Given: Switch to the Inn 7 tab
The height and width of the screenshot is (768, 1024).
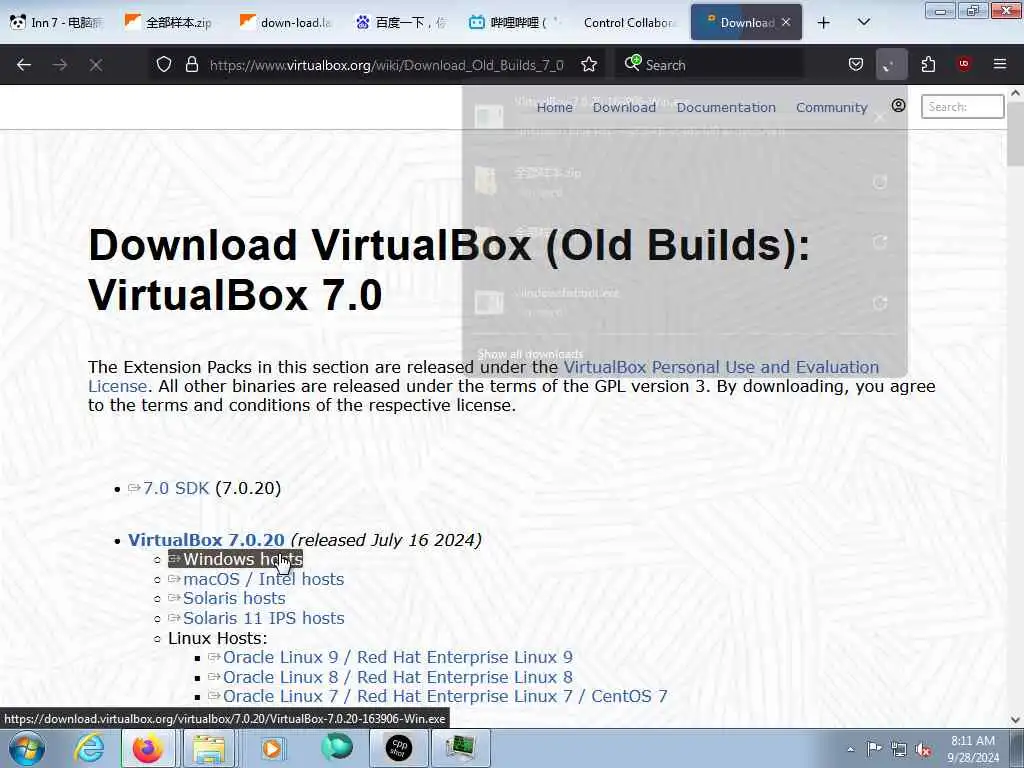Looking at the screenshot, I should [x=57, y=23].
